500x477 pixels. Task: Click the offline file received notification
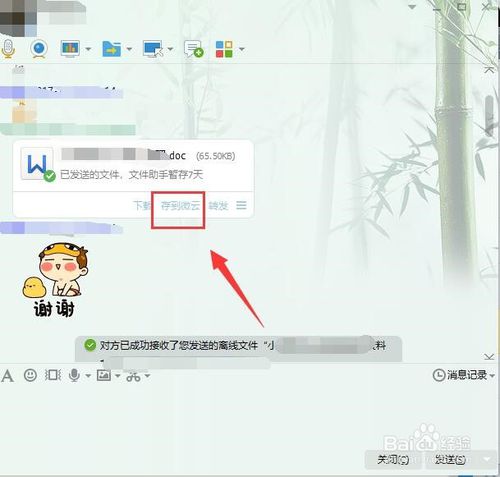click(x=238, y=349)
